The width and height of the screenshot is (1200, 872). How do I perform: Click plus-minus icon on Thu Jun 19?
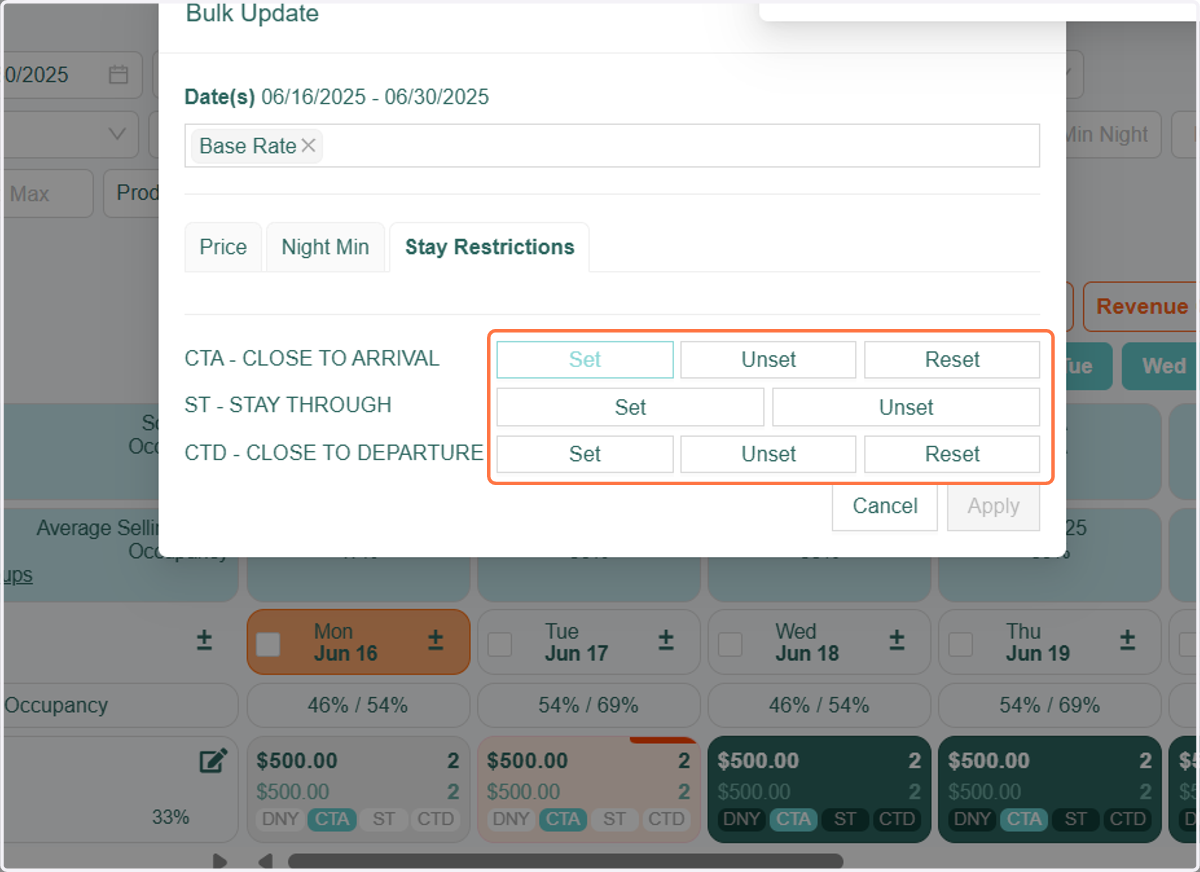(1127, 641)
